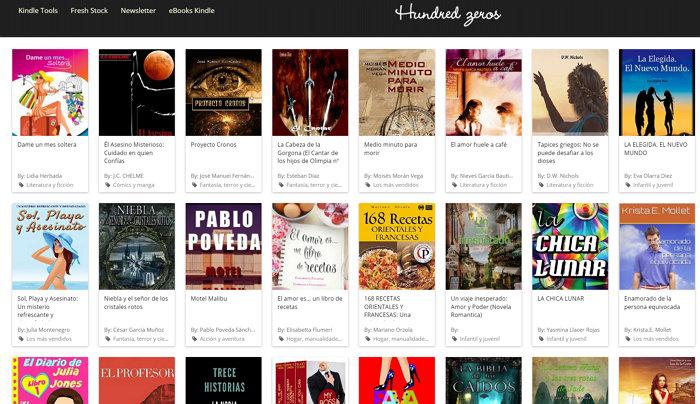Open the Trece Historias book cover

click(x=224, y=380)
